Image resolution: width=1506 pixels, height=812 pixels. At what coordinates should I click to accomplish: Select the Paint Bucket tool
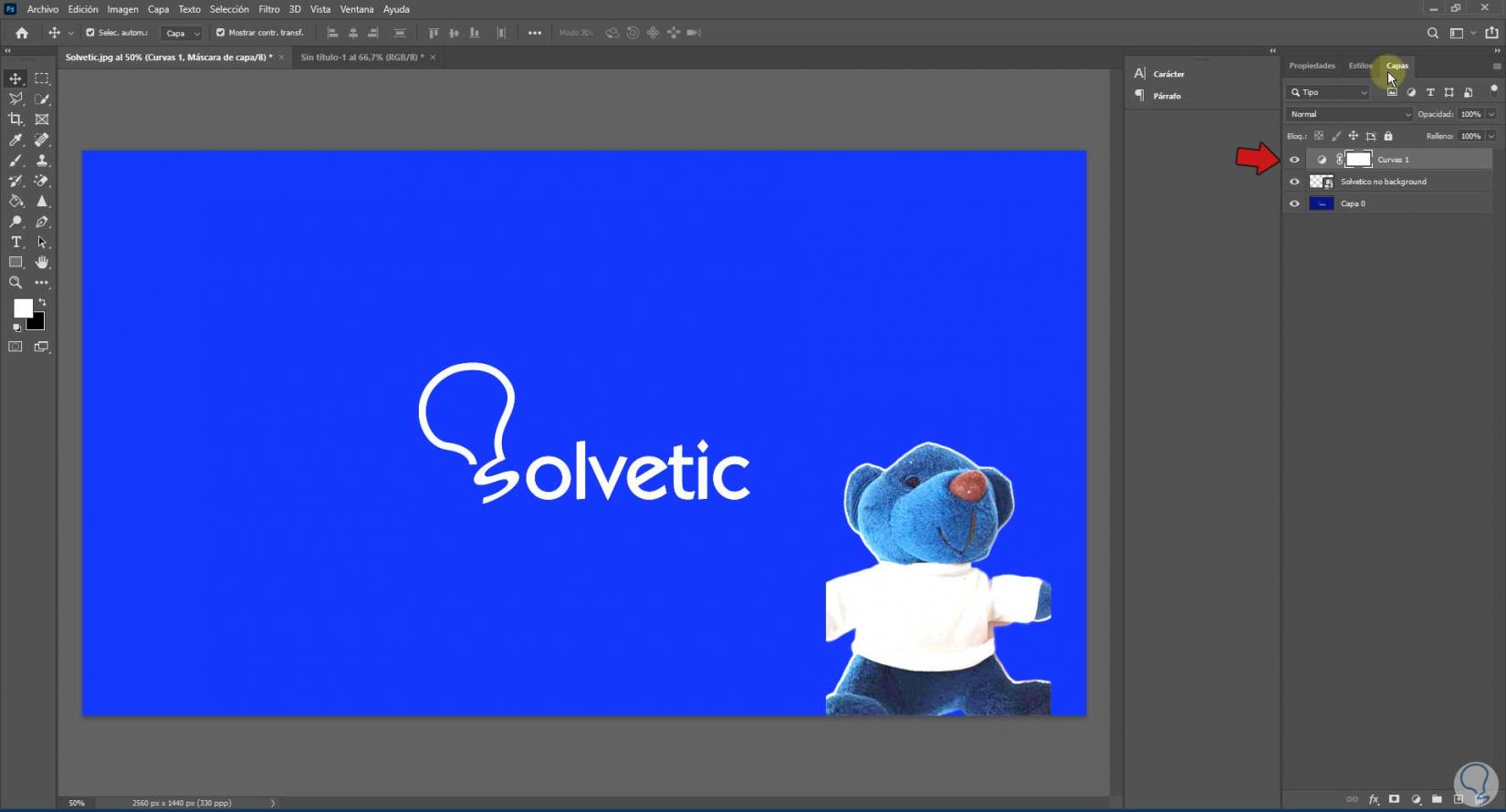pos(16,201)
